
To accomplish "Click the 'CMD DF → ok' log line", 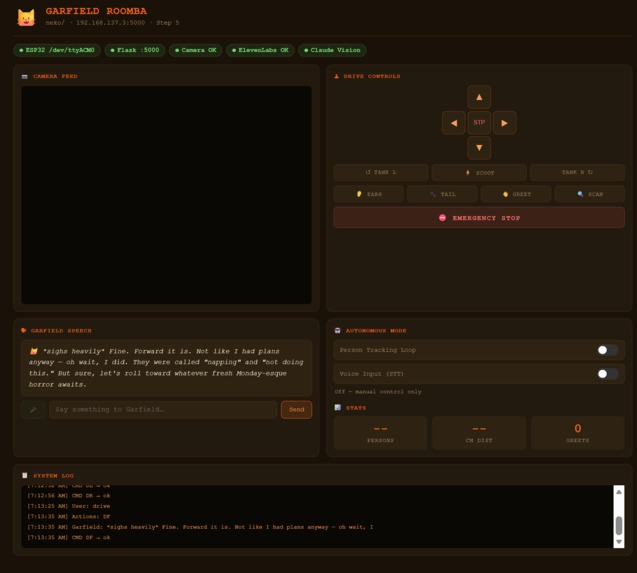I will (x=69, y=537).
